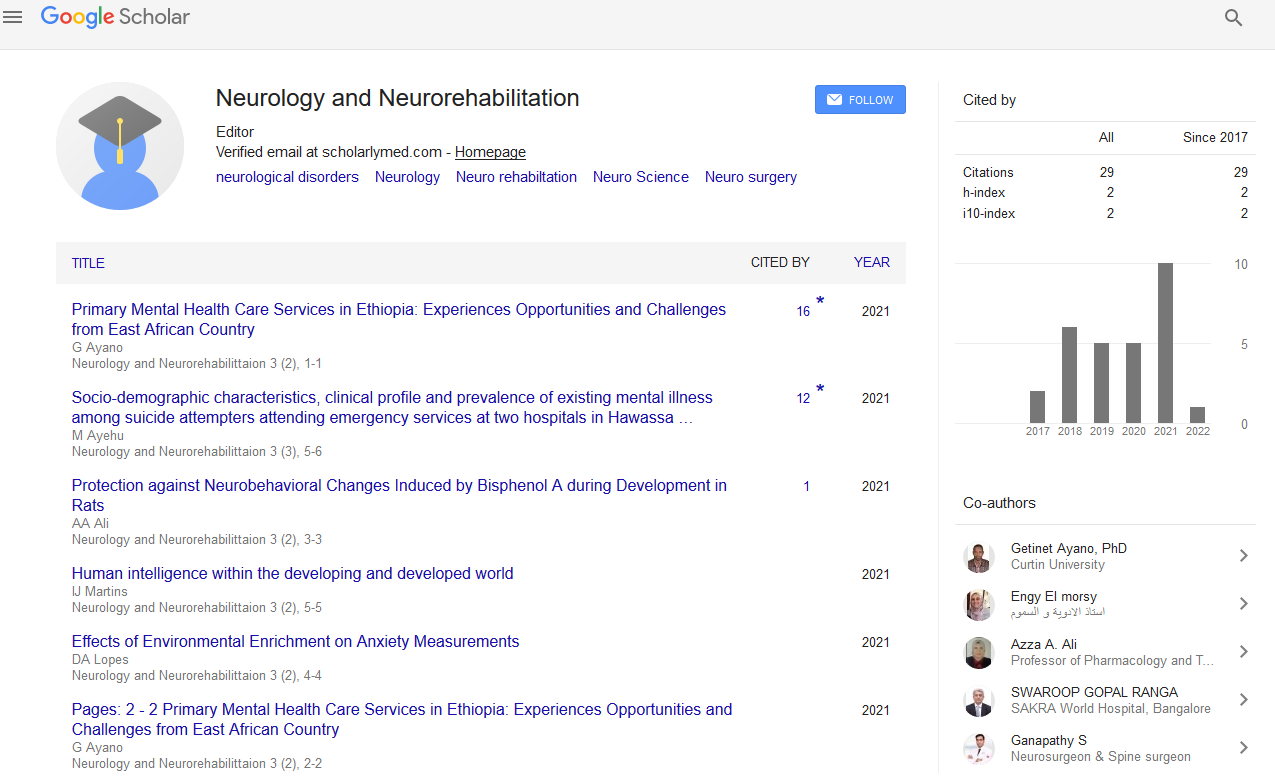Open citation count 16 for first article
Viewport: 1275px width, 781px height.
(803, 312)
